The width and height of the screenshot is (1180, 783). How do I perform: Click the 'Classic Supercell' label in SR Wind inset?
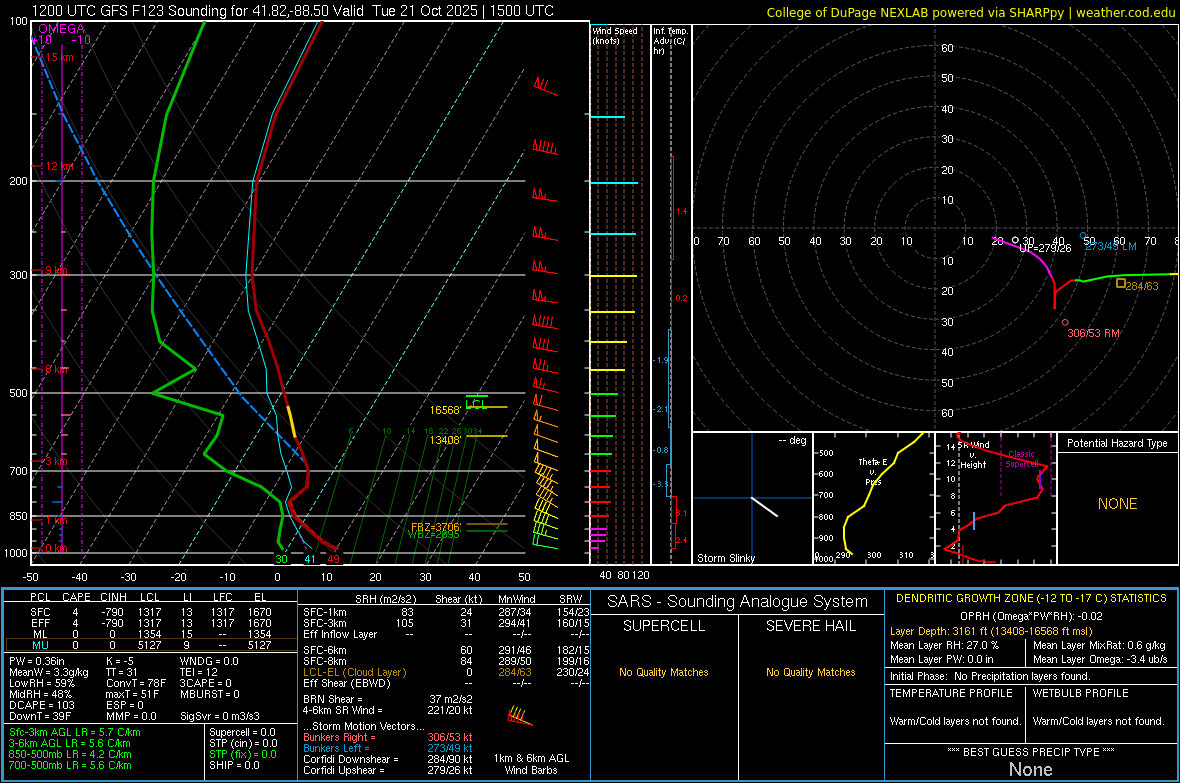point(1021,459)
